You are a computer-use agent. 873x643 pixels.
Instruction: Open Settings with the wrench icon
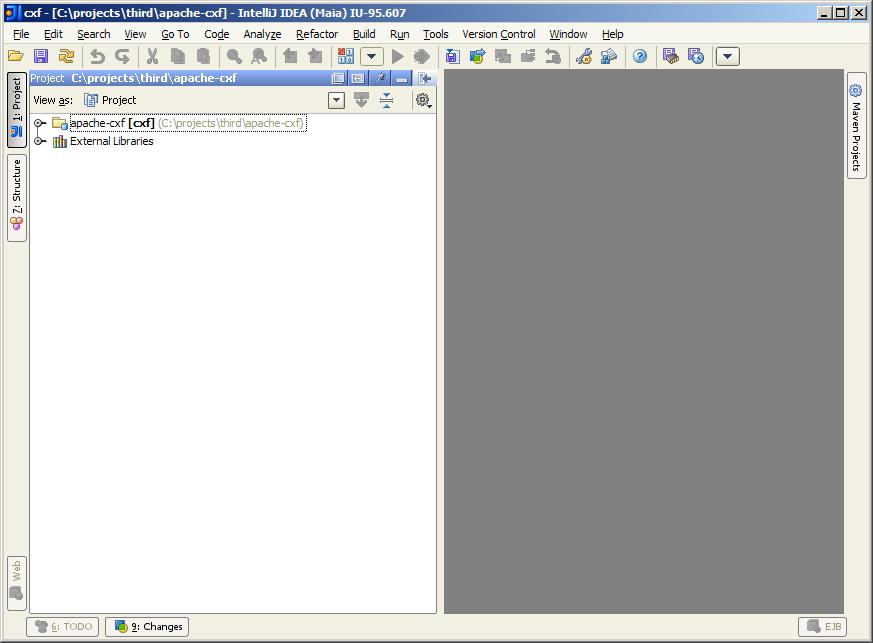584,56
